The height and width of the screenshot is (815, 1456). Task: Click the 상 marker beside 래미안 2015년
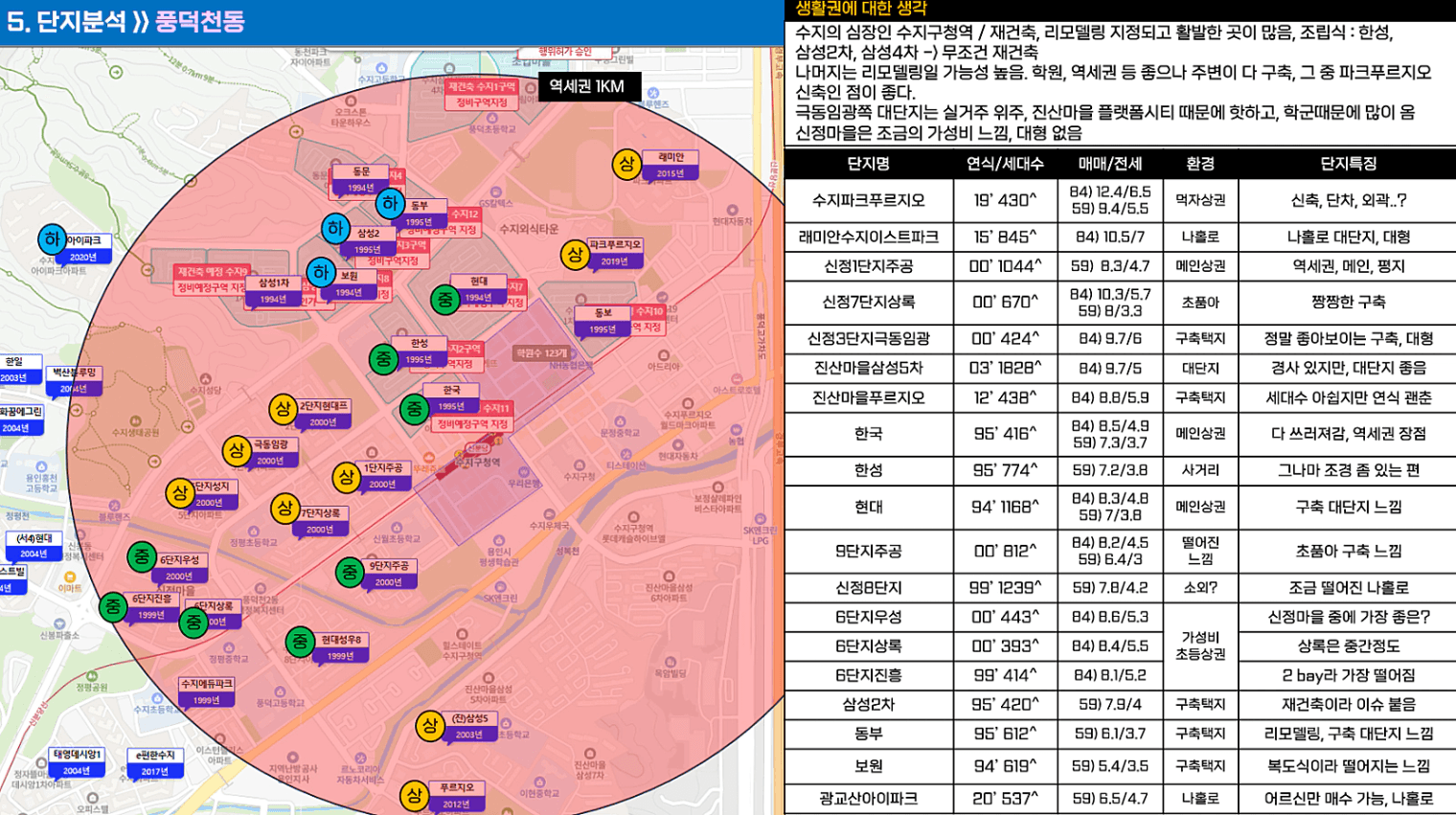coord(626,164)
